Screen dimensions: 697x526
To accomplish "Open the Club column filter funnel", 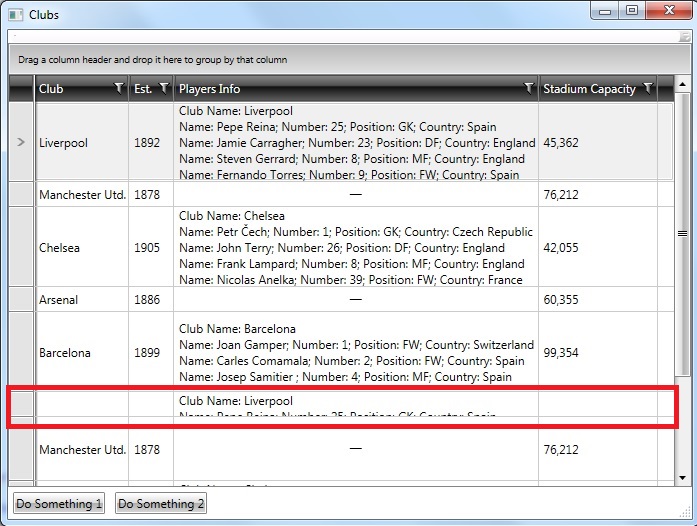I will coord(119,88).
